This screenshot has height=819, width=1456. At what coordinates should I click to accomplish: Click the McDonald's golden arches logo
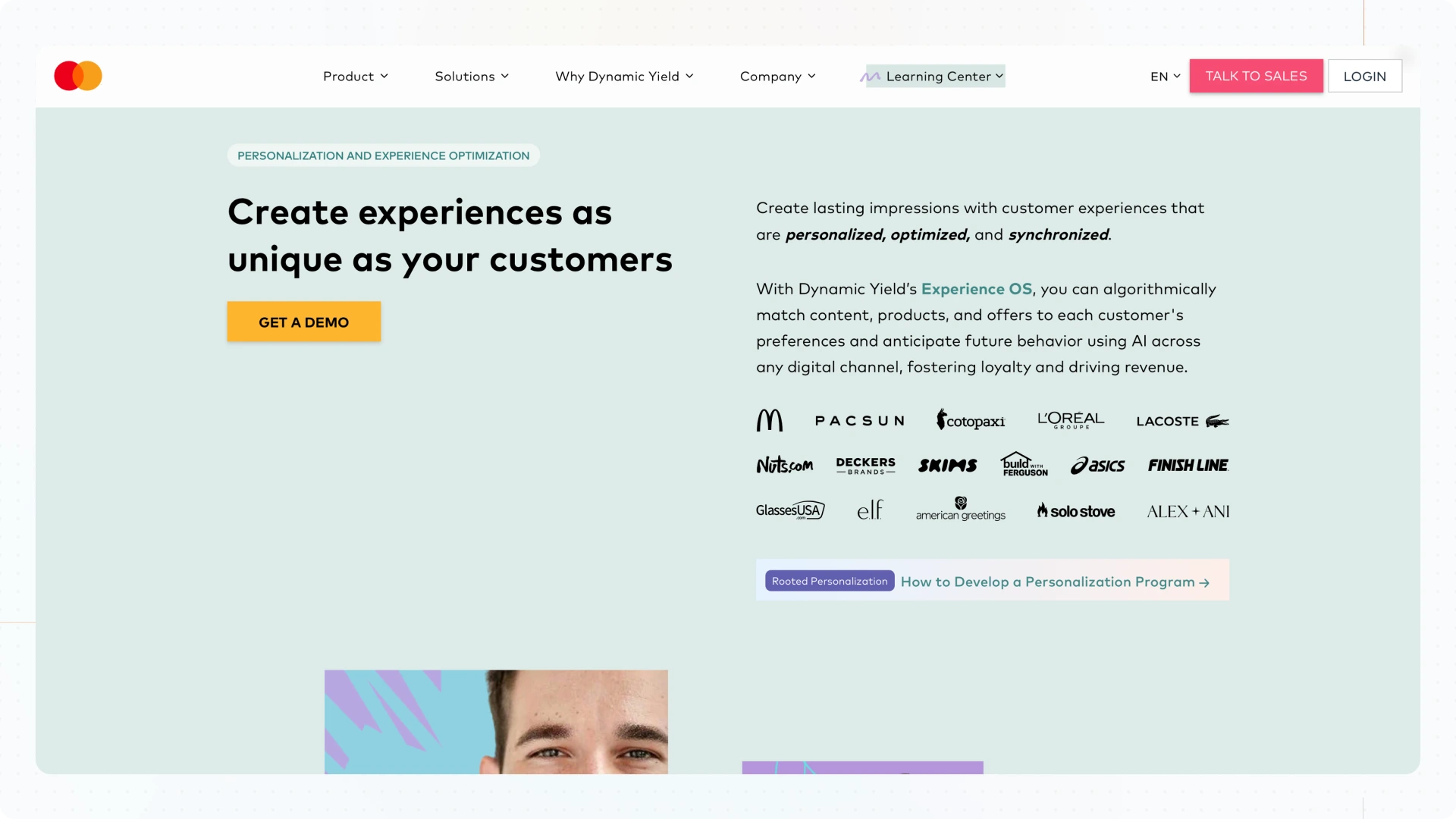tap(769, 420)
